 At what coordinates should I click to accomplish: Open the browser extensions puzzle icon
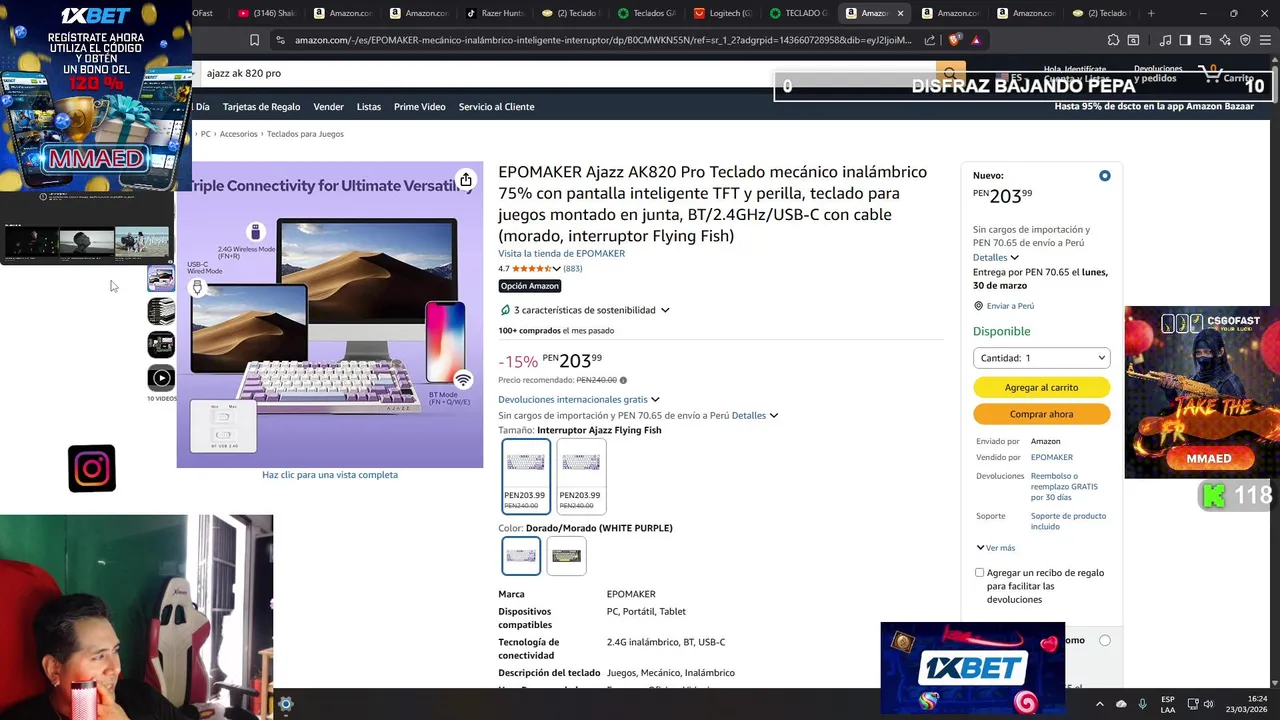pyautogui.click(x=1113, y=40)
